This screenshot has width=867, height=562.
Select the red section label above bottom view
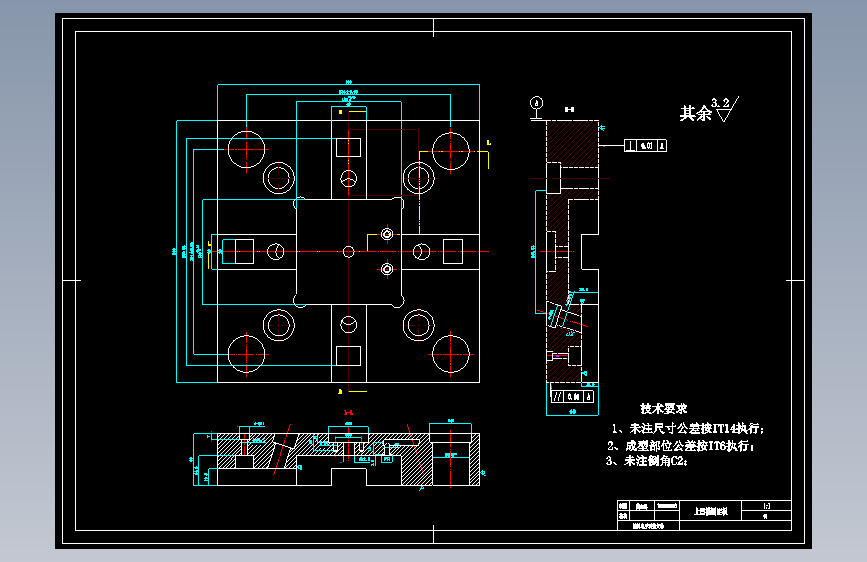pyautogui.click(x=348, y=413)
